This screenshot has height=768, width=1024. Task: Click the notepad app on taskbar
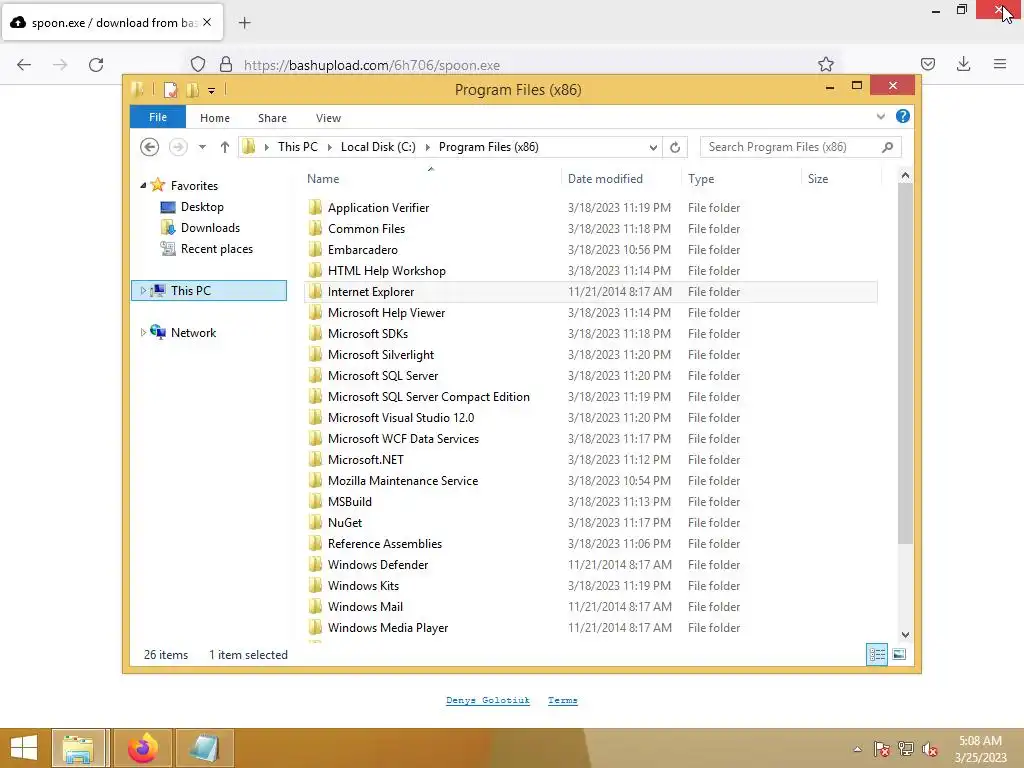[205, 748]
